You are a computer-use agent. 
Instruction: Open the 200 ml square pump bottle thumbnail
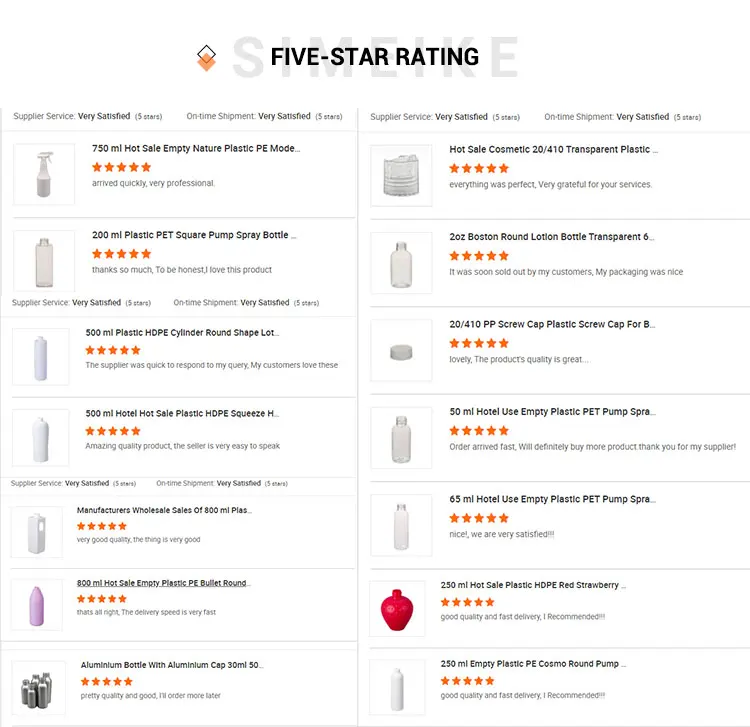(44, 261)
